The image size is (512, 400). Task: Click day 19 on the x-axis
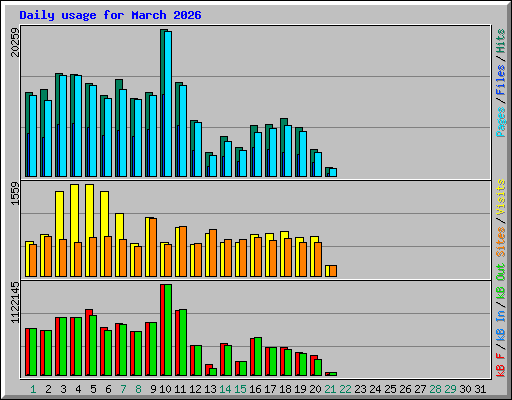pyautogui.click(x=300, y=389)
